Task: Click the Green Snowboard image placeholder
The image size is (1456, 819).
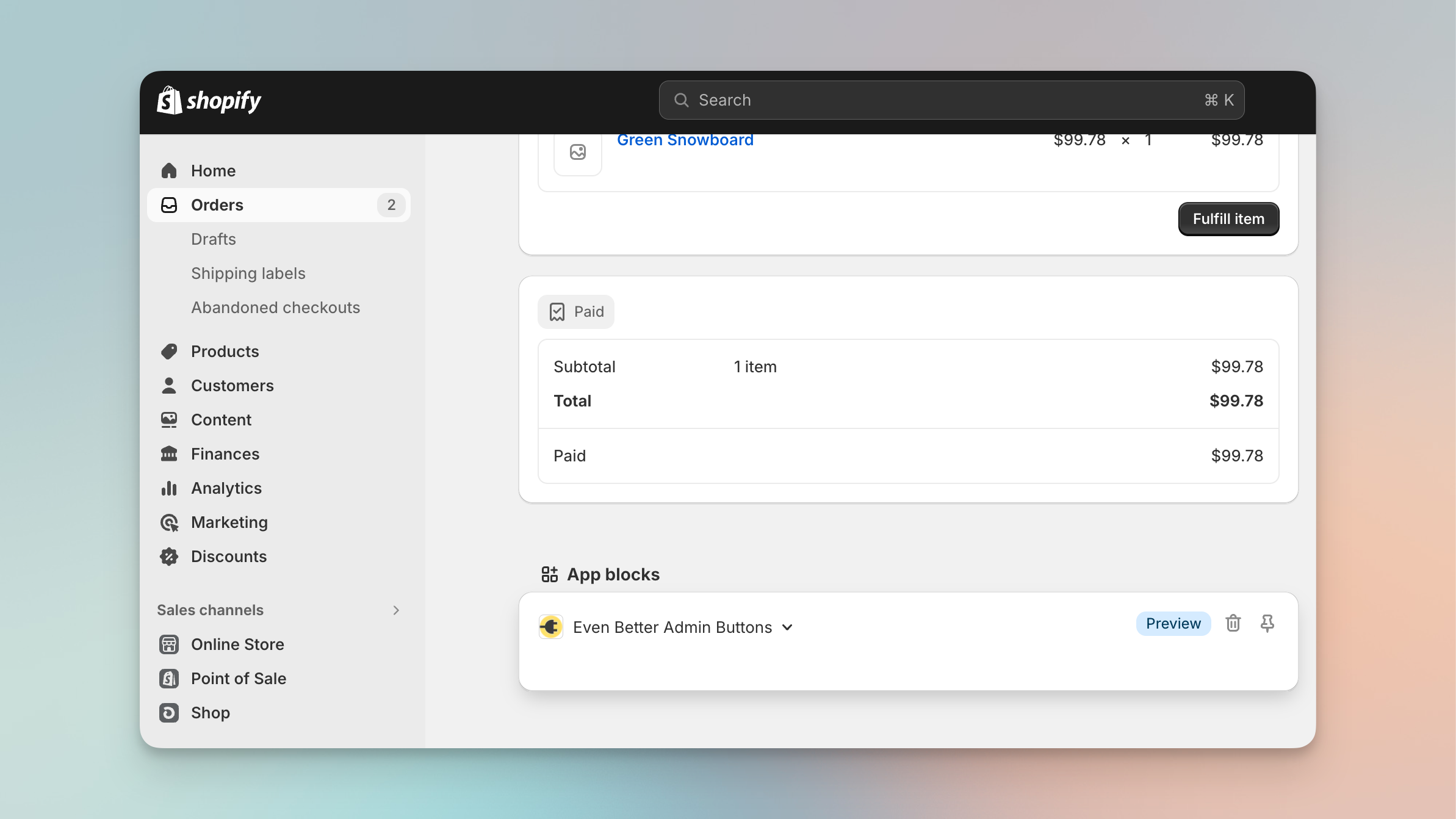Action: 578,152
